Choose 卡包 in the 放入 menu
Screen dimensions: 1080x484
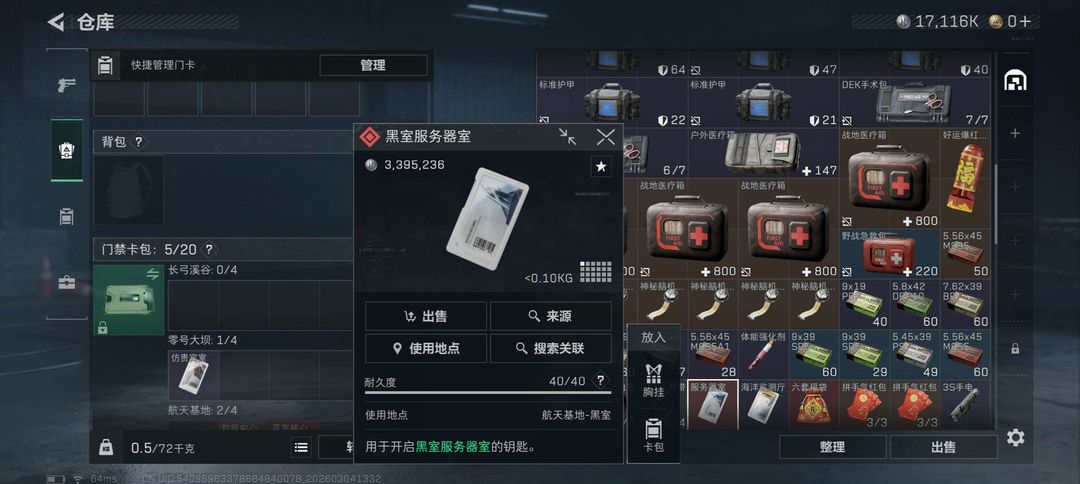pos(653,437)
